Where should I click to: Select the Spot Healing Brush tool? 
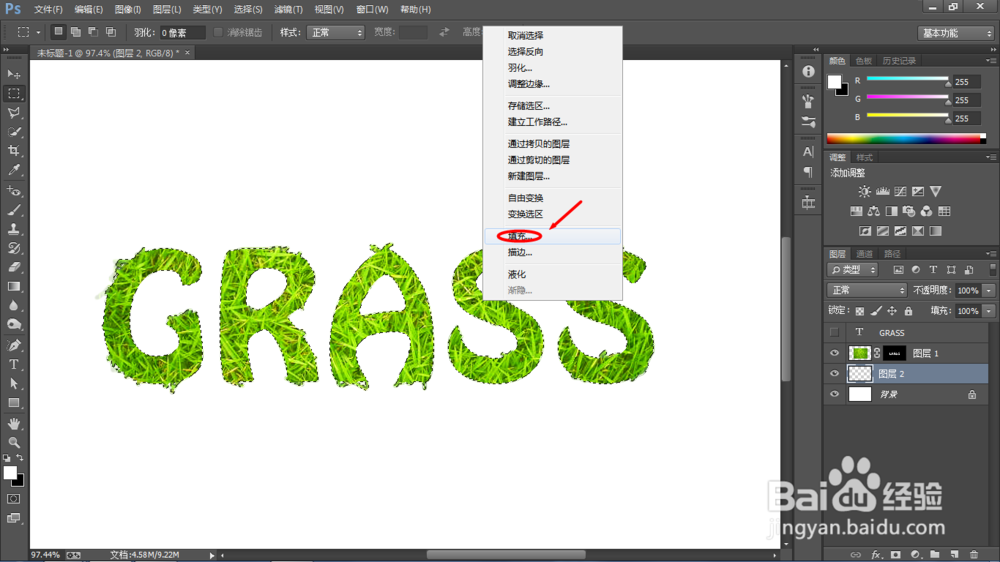click(13, 191)
